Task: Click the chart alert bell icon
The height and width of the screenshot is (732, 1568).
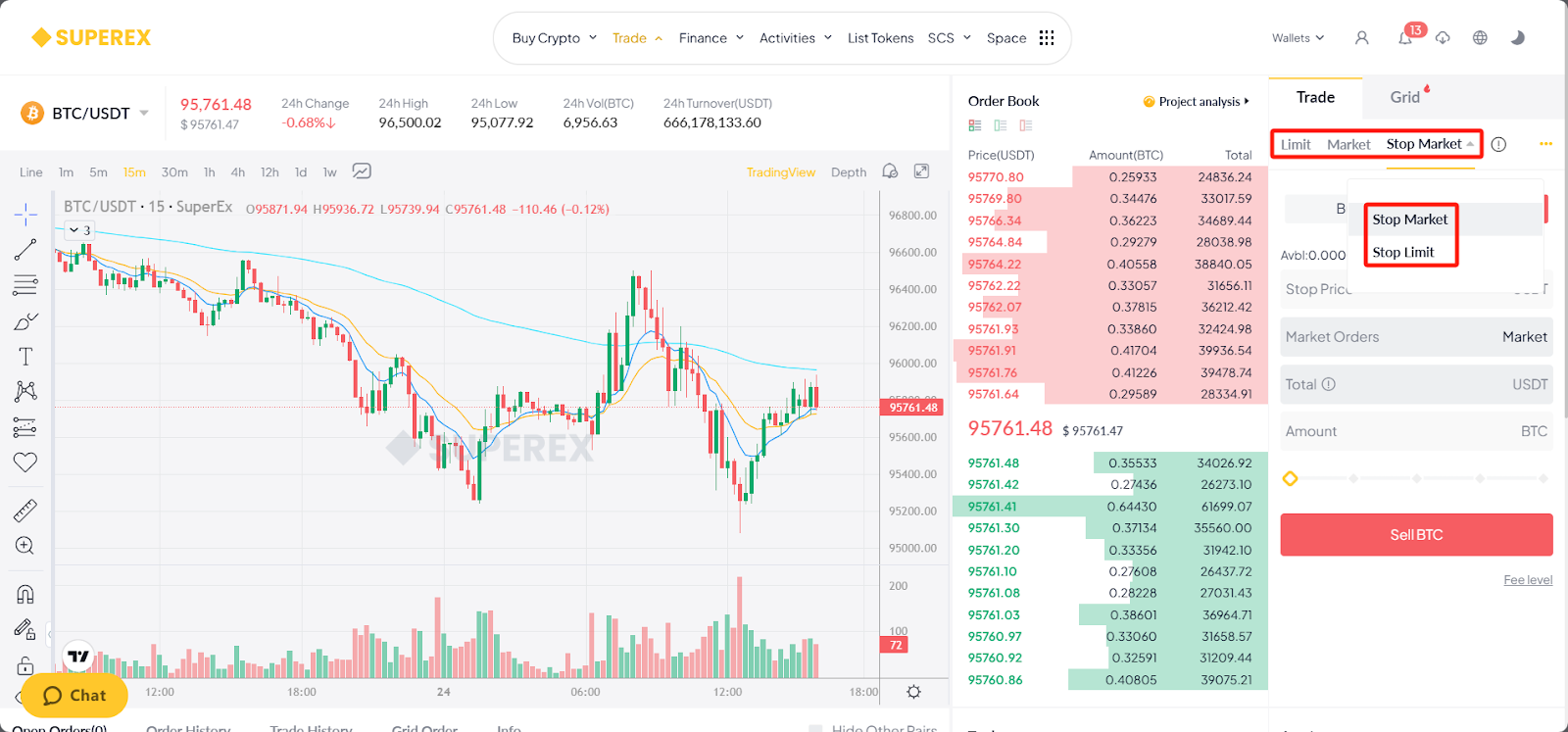Action: click(x=890, y=171)
